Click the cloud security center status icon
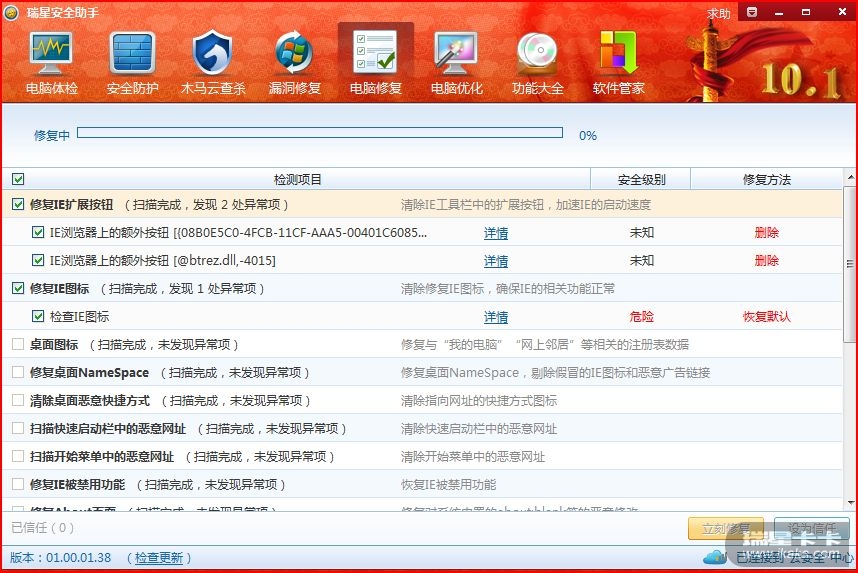858x573 pixels. point(715,558)
